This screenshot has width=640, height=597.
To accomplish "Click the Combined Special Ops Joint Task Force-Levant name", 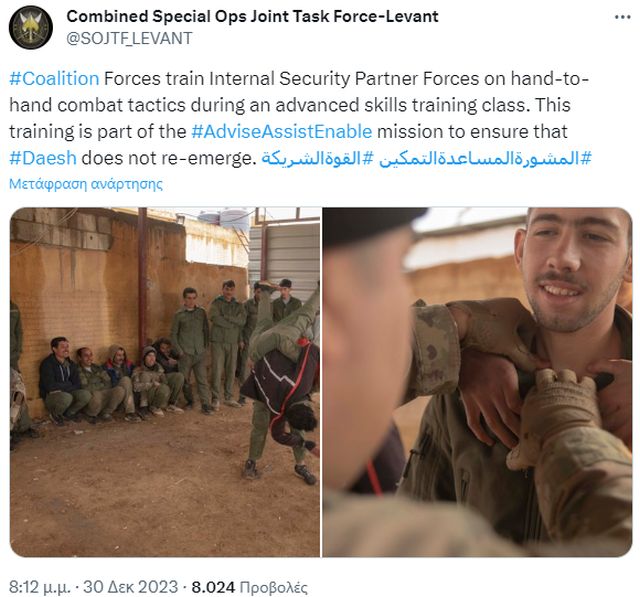I will pyautogui.click(x=252, y=16).
